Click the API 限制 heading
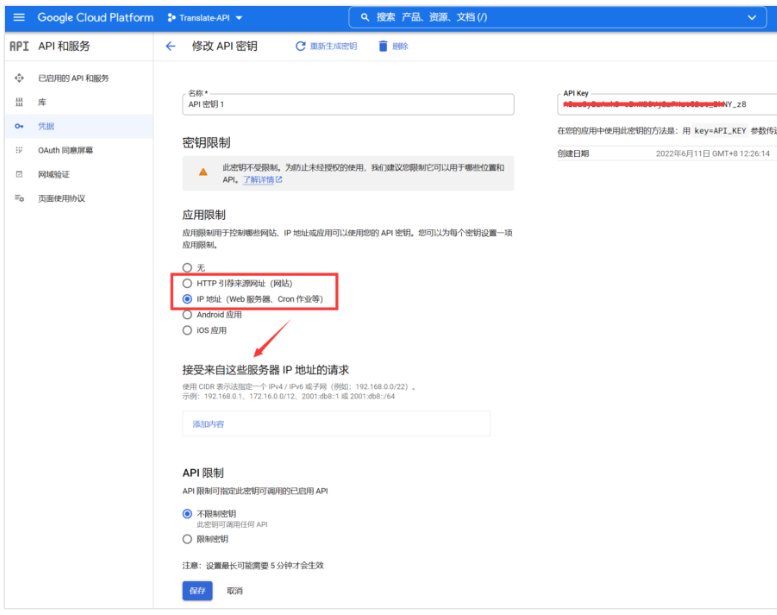The height and width of the screenshot is (615, 777). 203,473
